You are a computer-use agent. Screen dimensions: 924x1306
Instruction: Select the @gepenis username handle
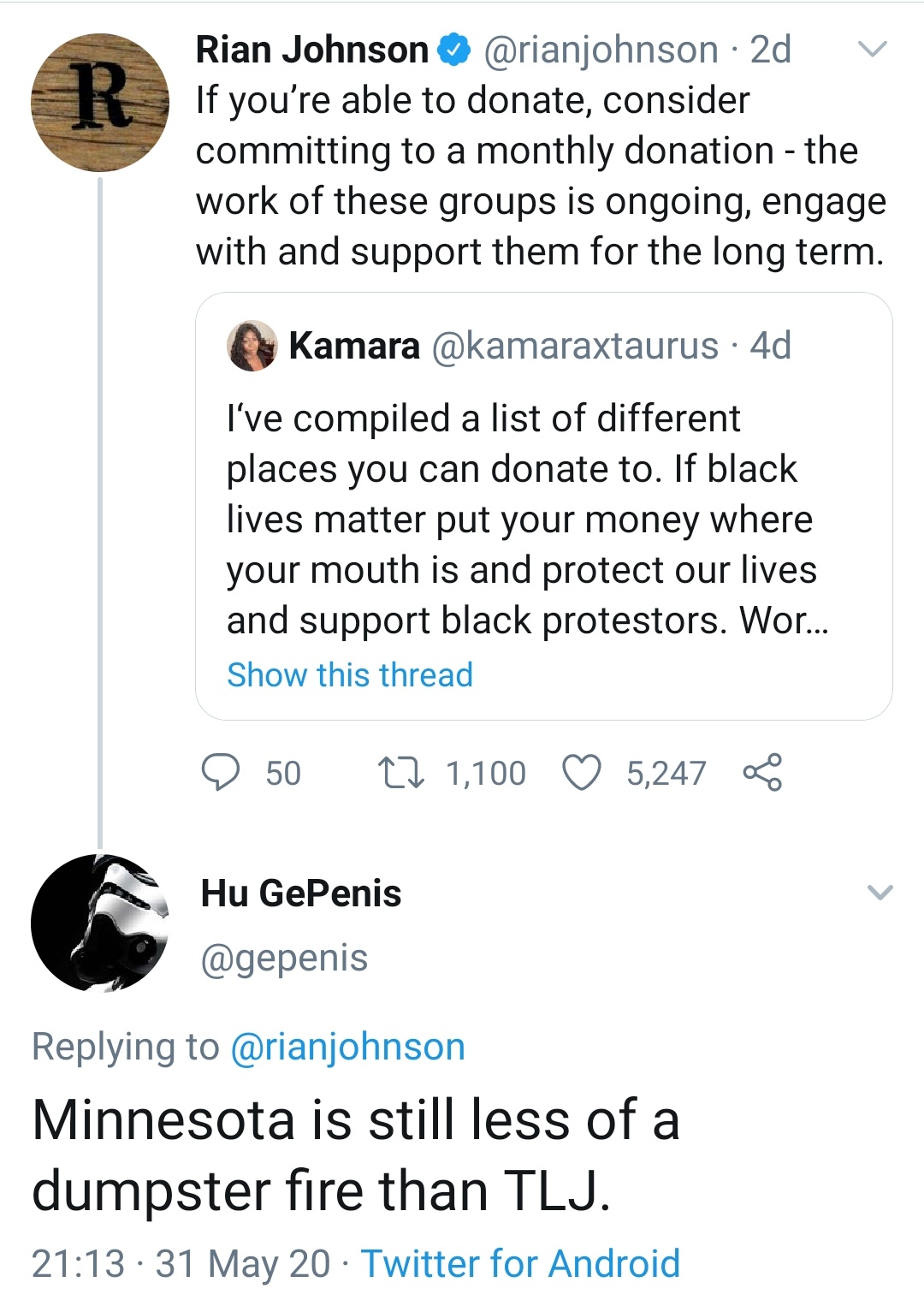pyautogui.click(x=284, y=958)
